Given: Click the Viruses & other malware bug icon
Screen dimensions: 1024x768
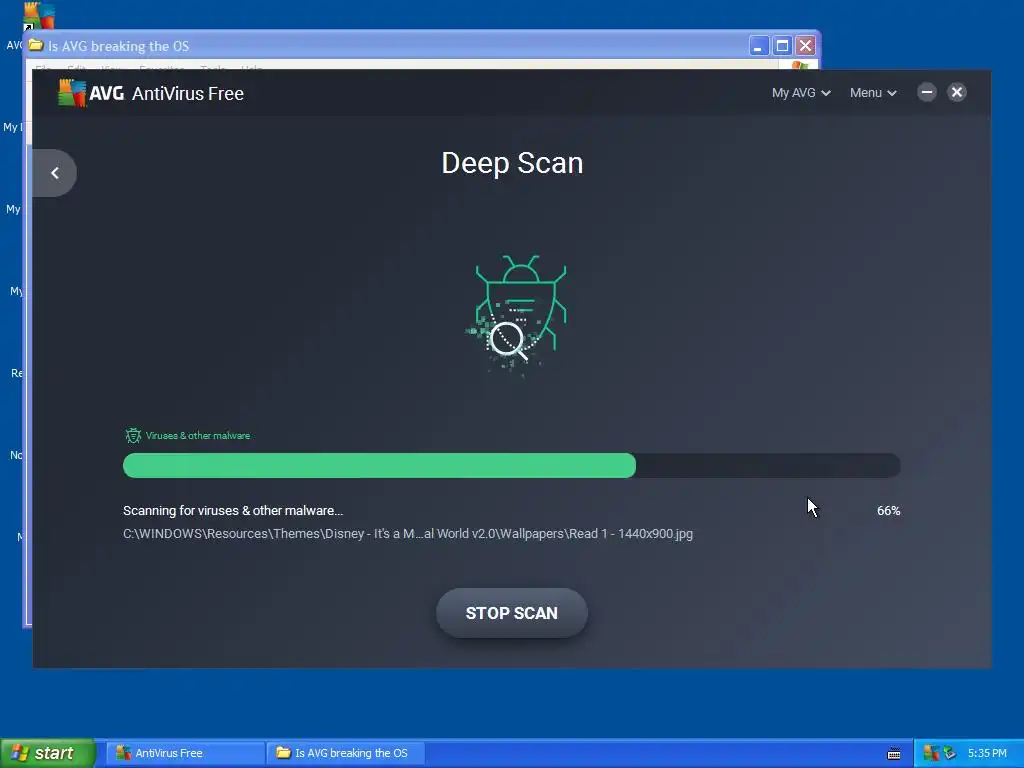Looking at the screenshot, I should (133, 436).
